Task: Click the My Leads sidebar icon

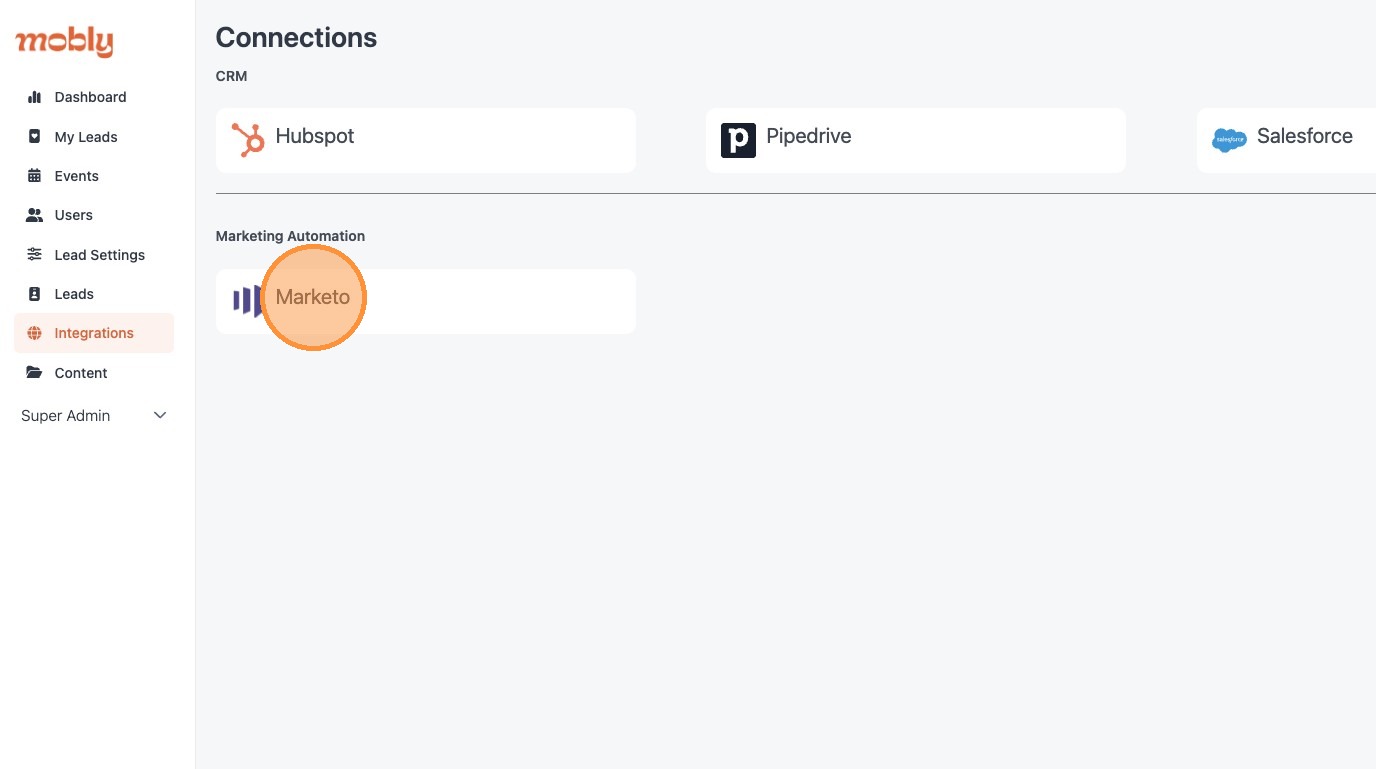Action: point(35,137)
